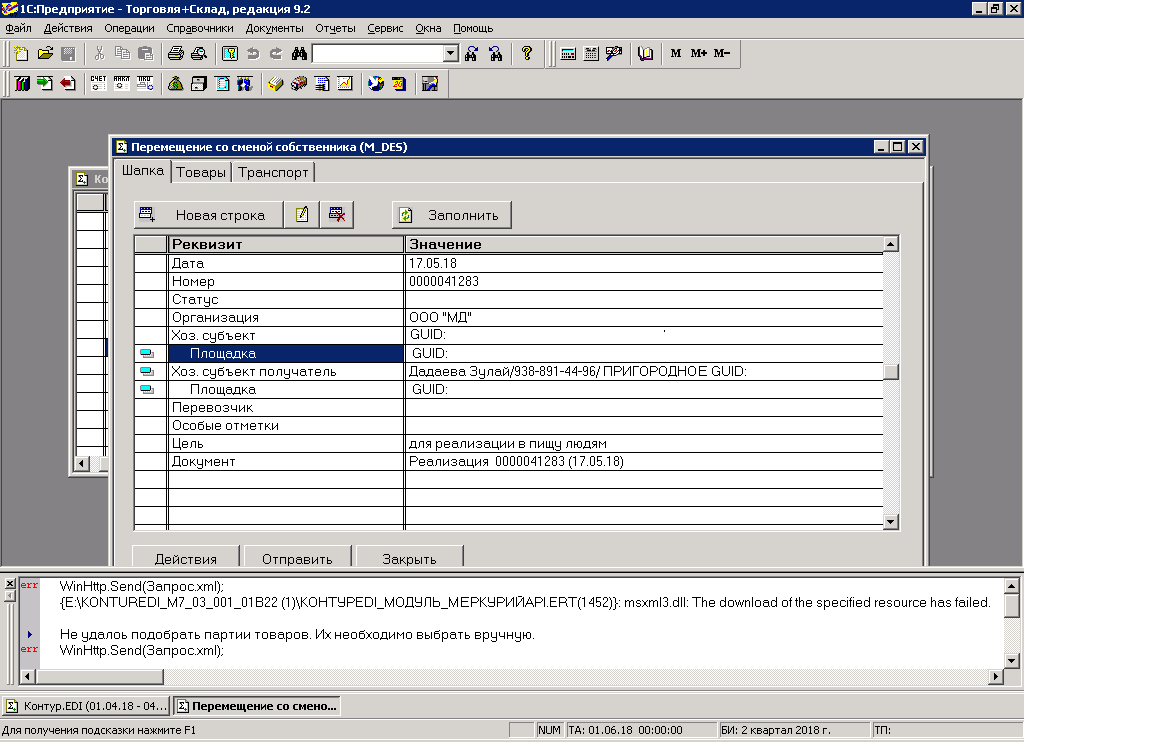
Task: Open the Файл menu
Action: [x=18, y=28]
